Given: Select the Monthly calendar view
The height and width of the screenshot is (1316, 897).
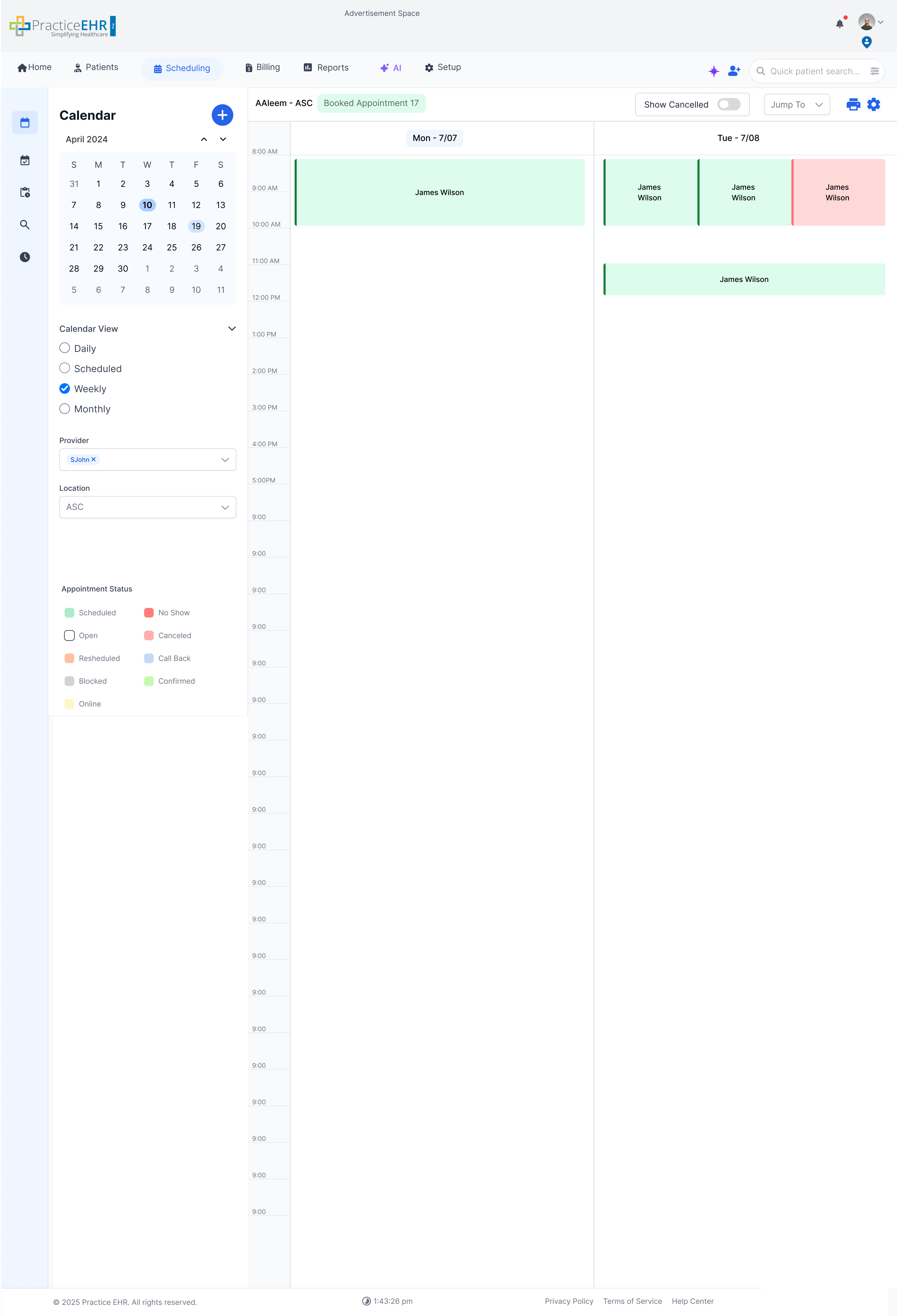Looking at the screenshot, I should (x=65, y=409).
